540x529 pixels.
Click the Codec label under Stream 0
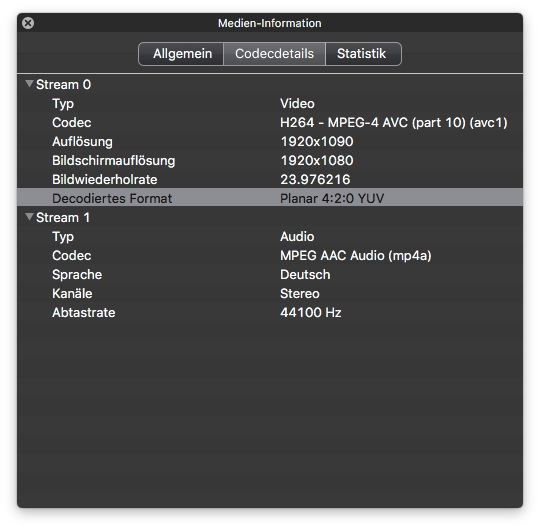pos(72,123)
